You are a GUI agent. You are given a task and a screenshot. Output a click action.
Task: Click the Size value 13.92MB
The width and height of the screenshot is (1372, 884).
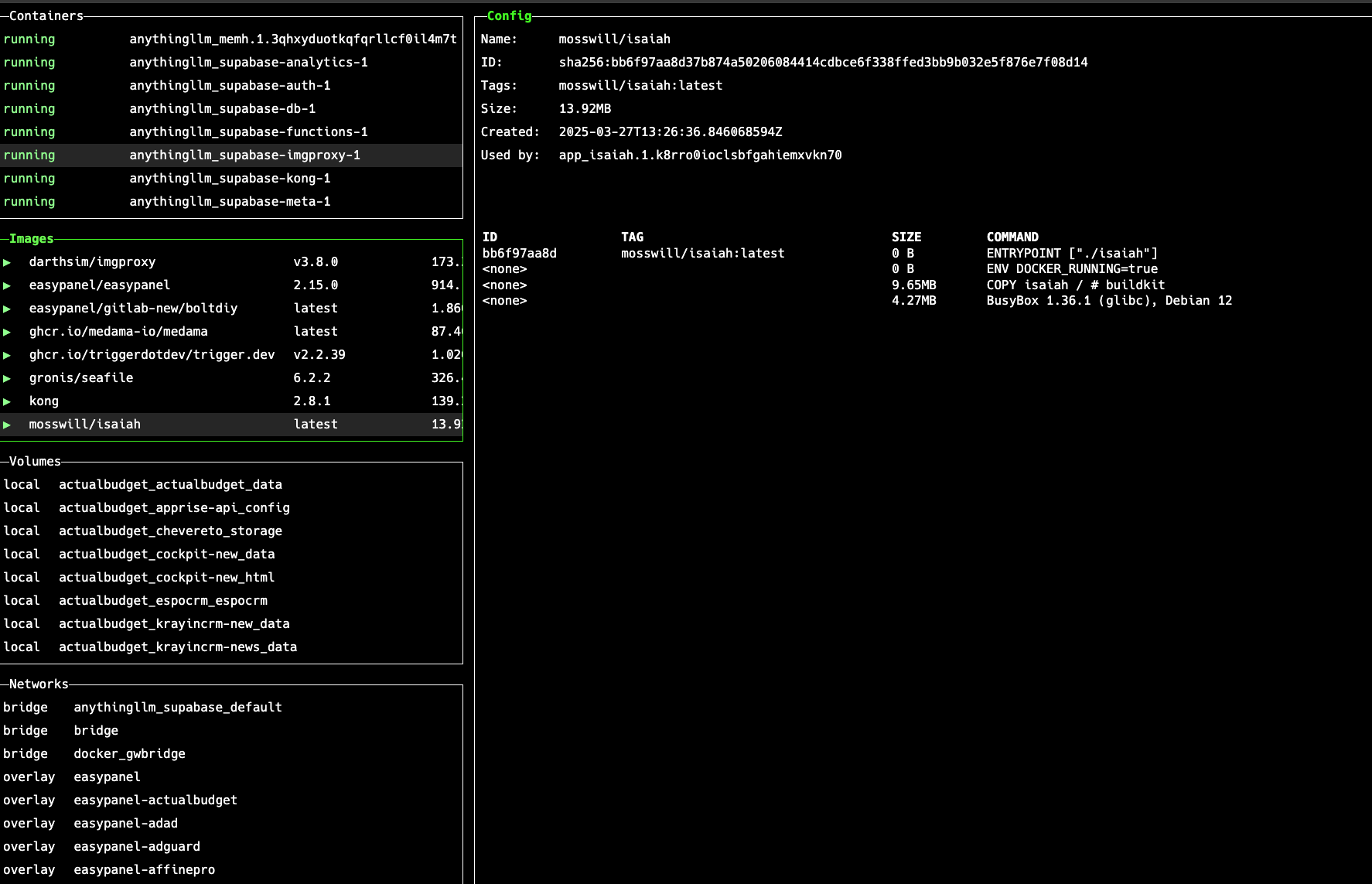pyautogui.click(x=585, y=108)
